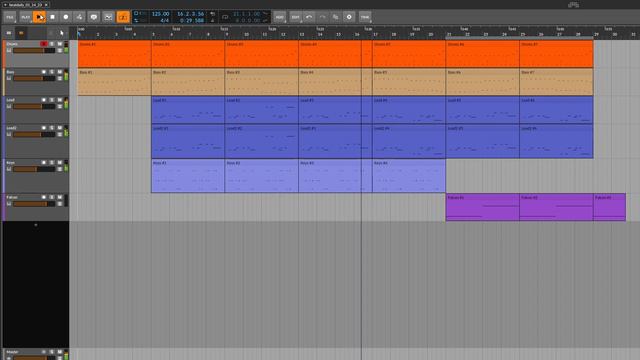Select the project tab at top left
This screenshot has height=360, width=640.
point(25,4)
